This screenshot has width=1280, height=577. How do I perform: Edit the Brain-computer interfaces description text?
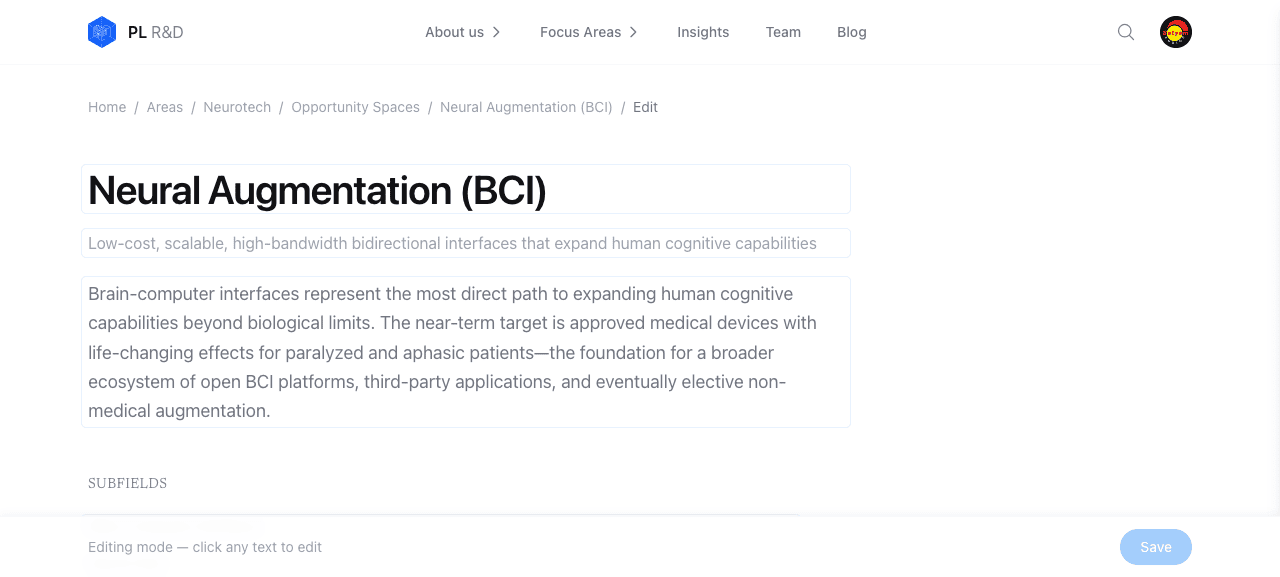(466, 352)
